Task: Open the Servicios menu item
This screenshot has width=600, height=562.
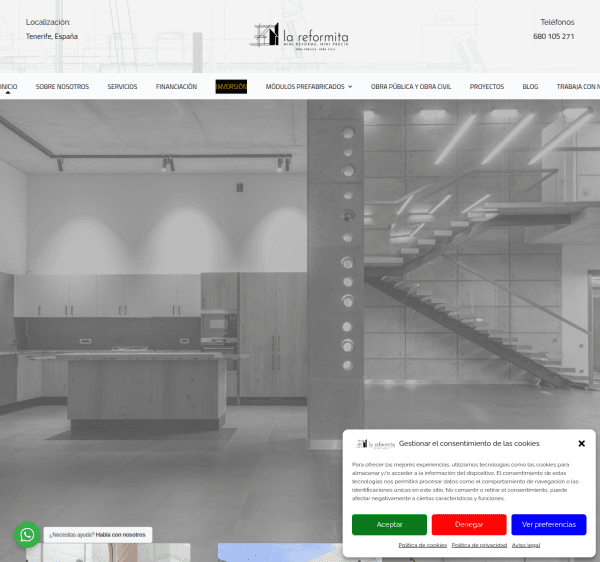Action: pos(122,87)
